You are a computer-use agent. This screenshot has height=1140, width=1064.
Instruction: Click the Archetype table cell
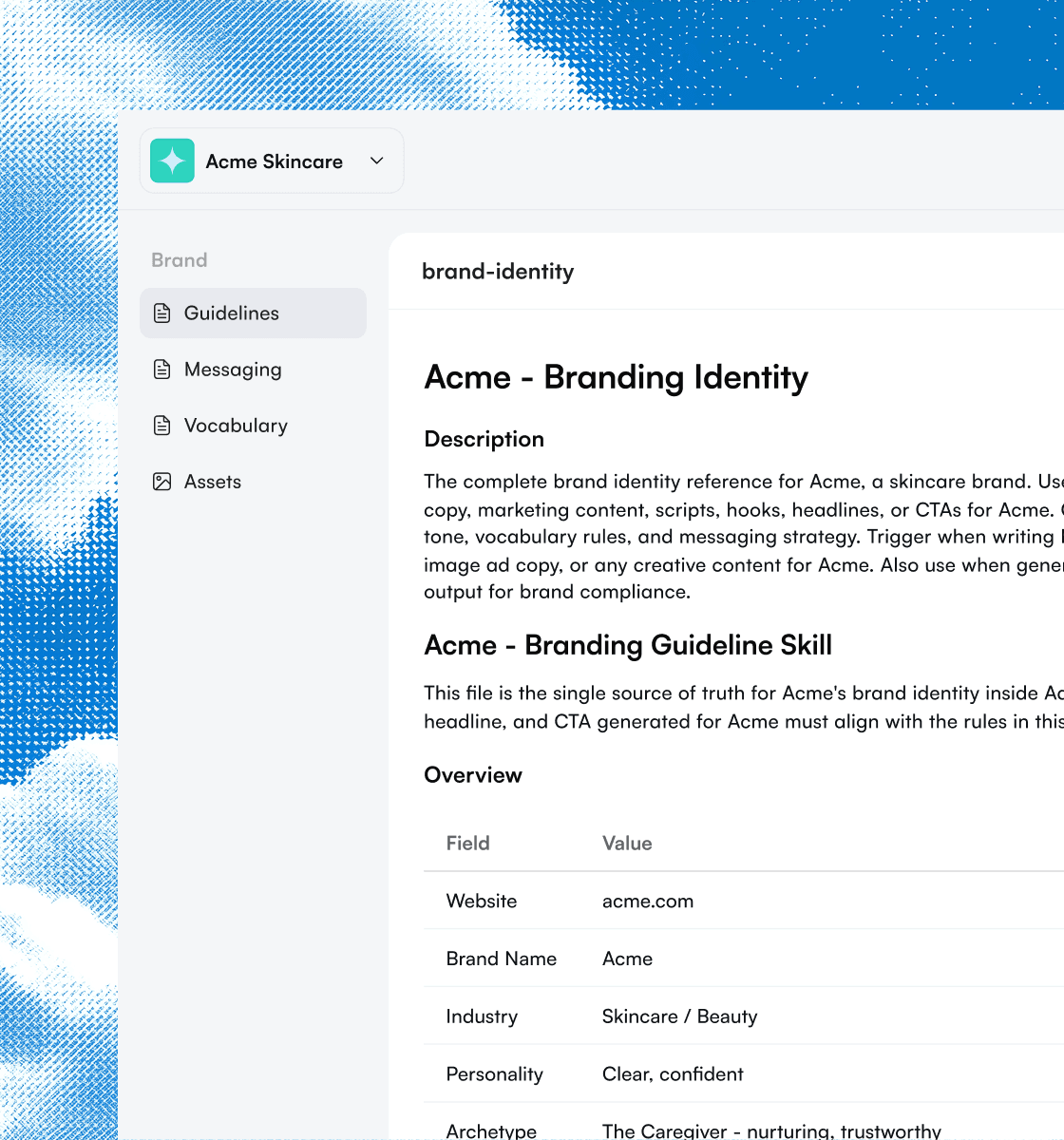[x=491, y=1130]
